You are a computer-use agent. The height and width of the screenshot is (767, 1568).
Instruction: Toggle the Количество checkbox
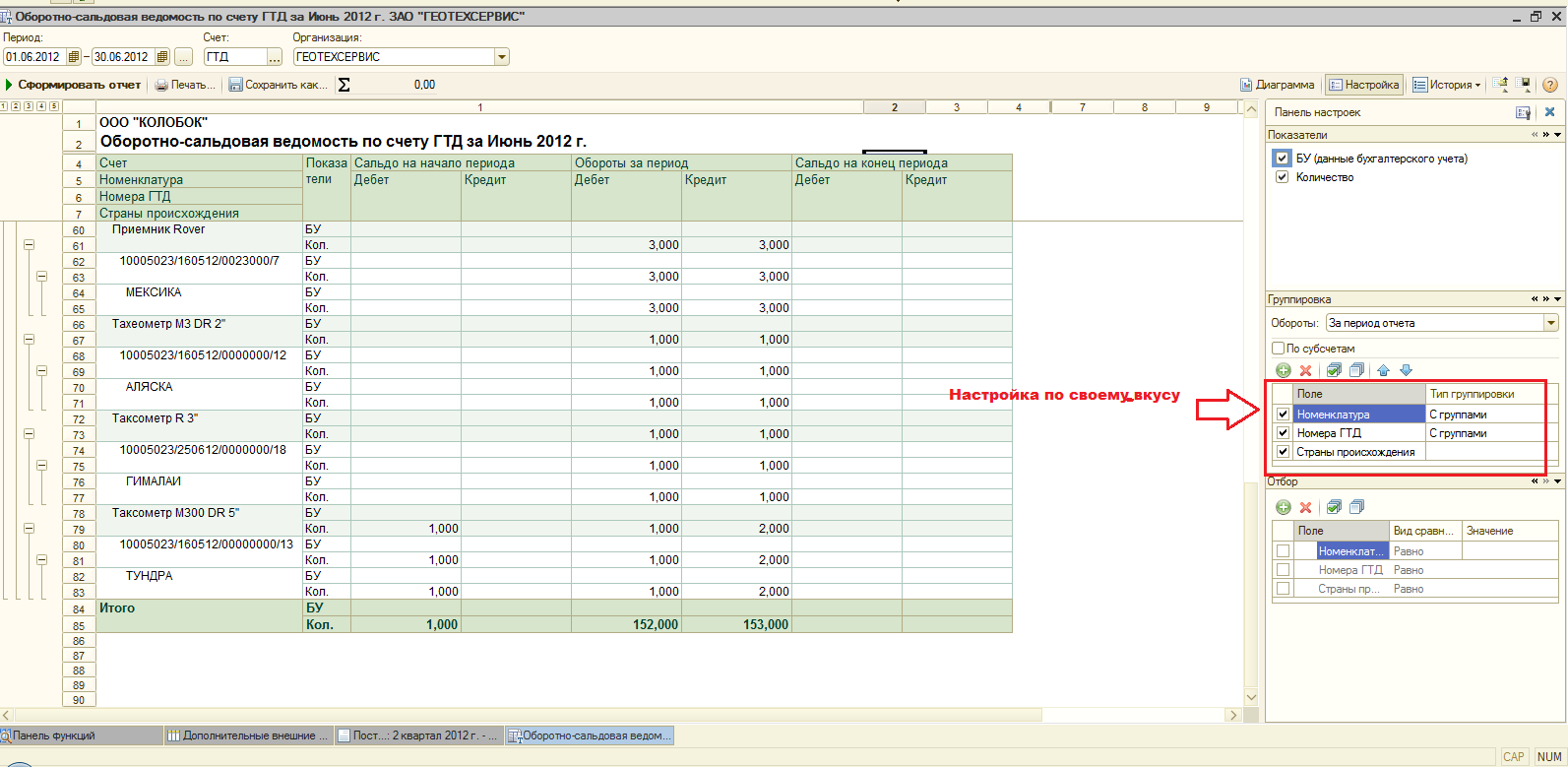coord(1282,177)
